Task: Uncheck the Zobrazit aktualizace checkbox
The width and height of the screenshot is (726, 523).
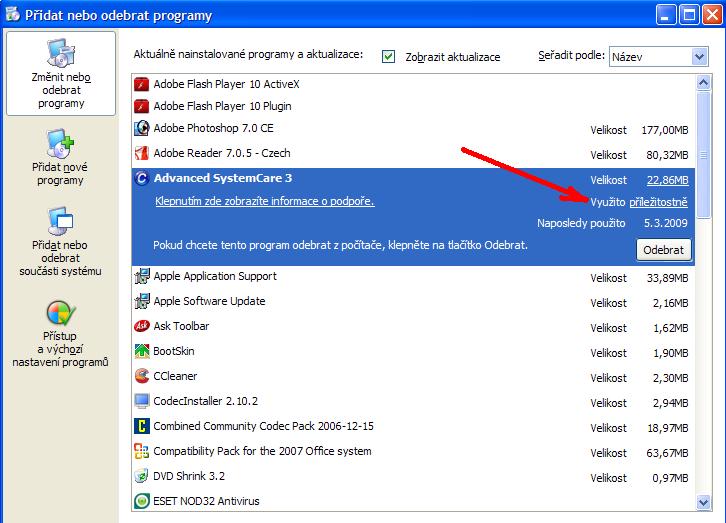Action: tap(388, 56)
